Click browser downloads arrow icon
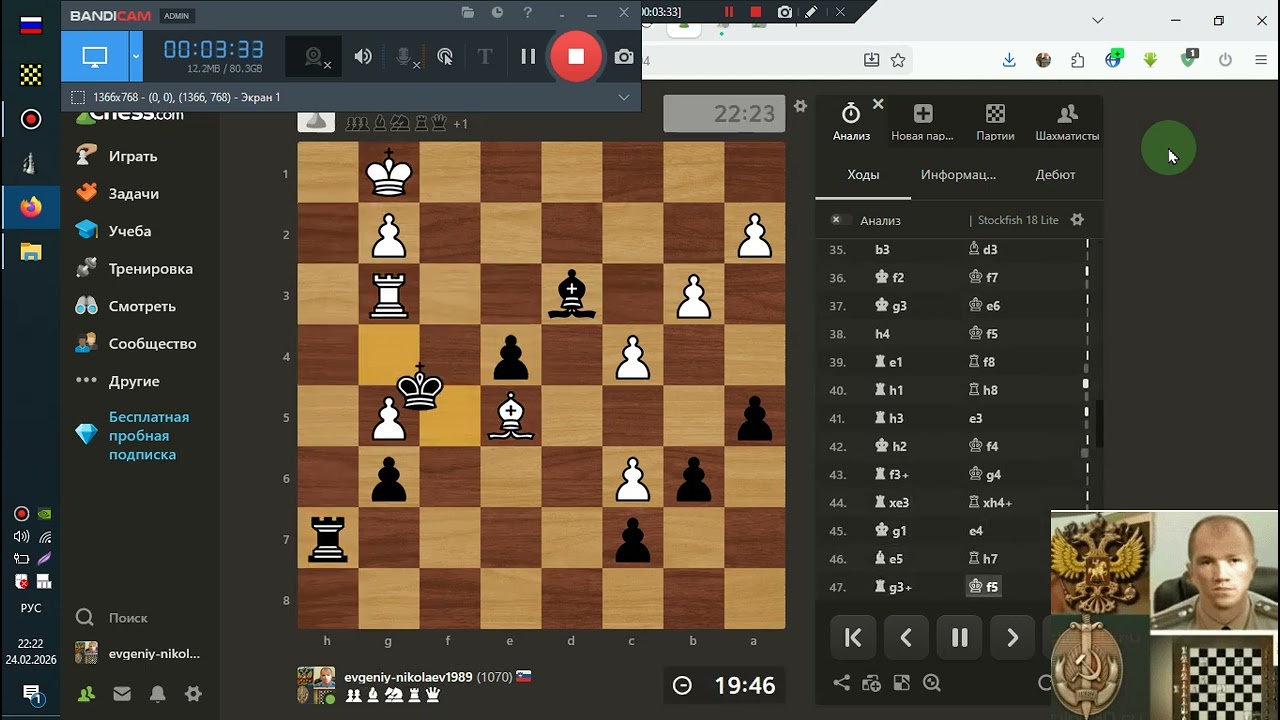This screenshot has width=1280, height=720. click(1009, 60)
